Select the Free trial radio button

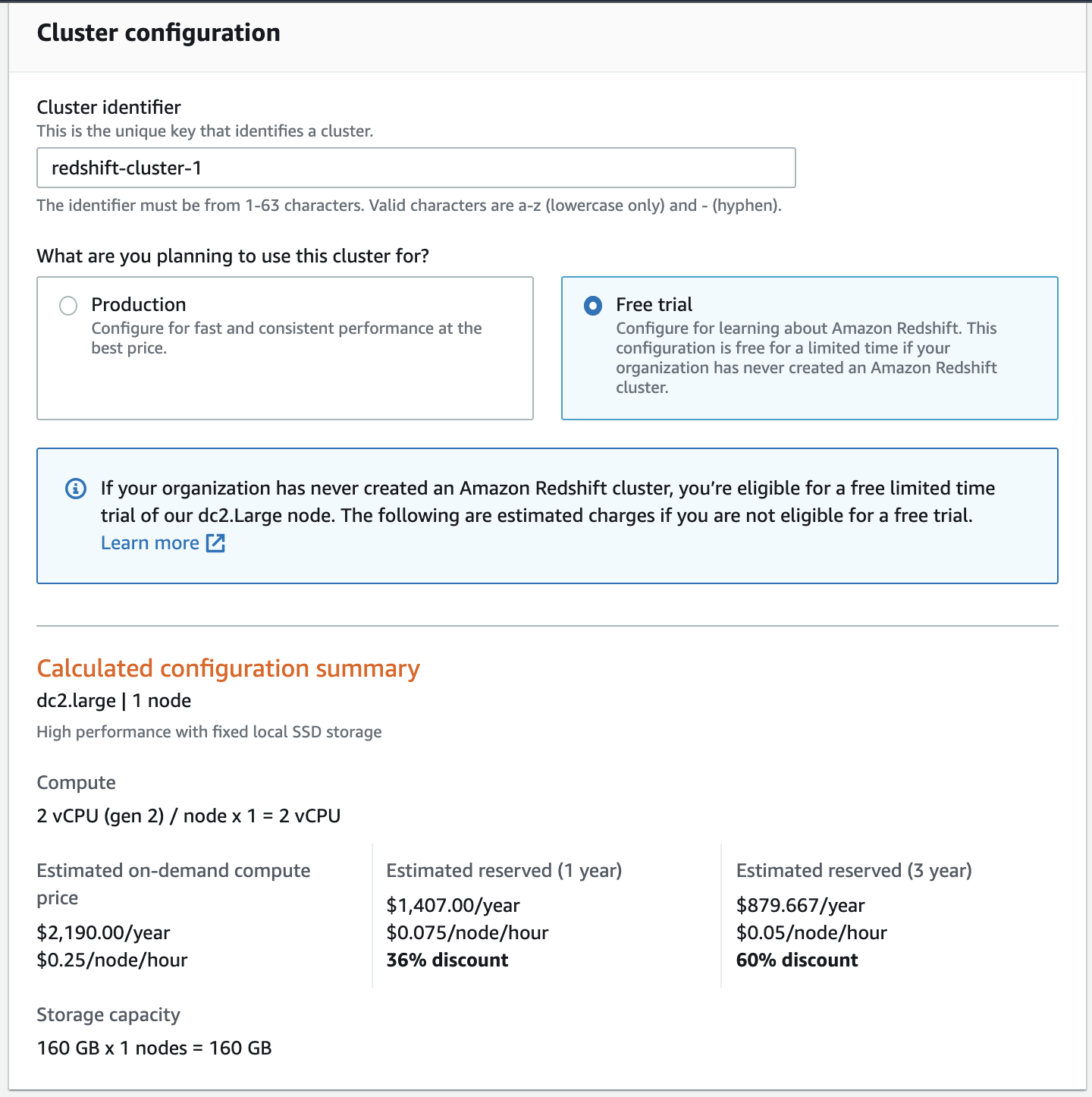591,306
